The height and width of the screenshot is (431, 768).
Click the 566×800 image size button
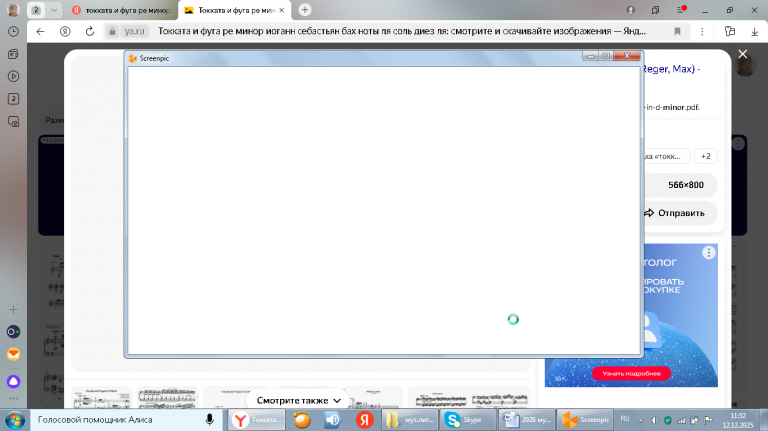coord(679,185)
